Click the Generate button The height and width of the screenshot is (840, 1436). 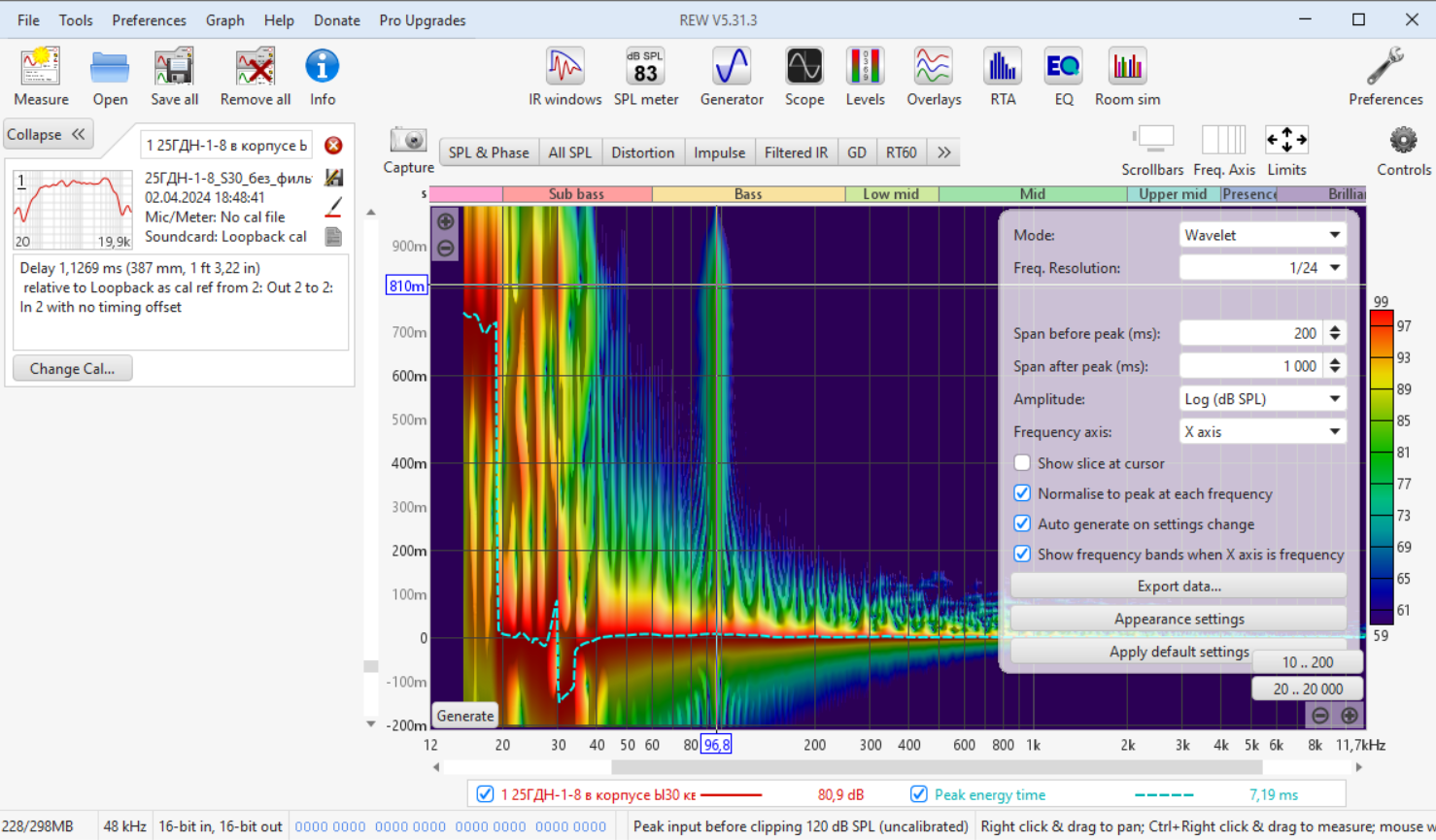tap(465, 716)
